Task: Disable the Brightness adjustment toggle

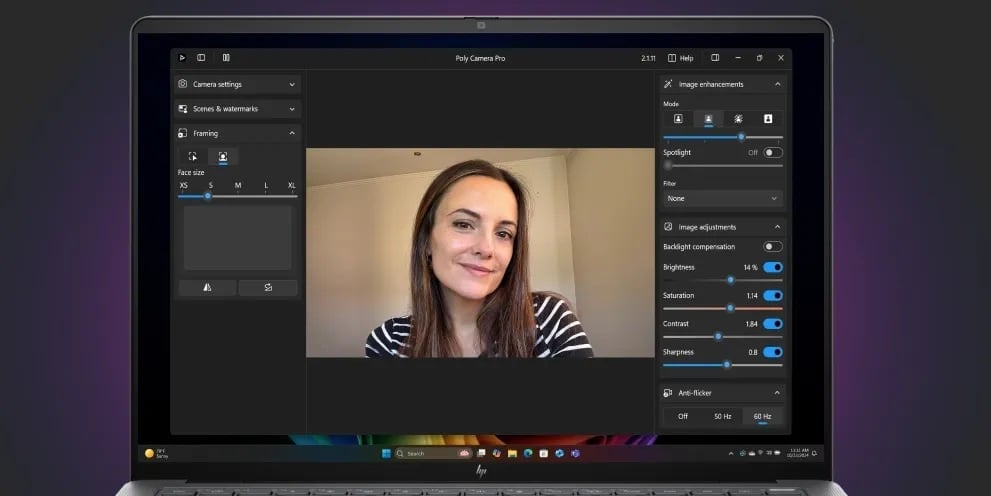Action: click(772, 268)
